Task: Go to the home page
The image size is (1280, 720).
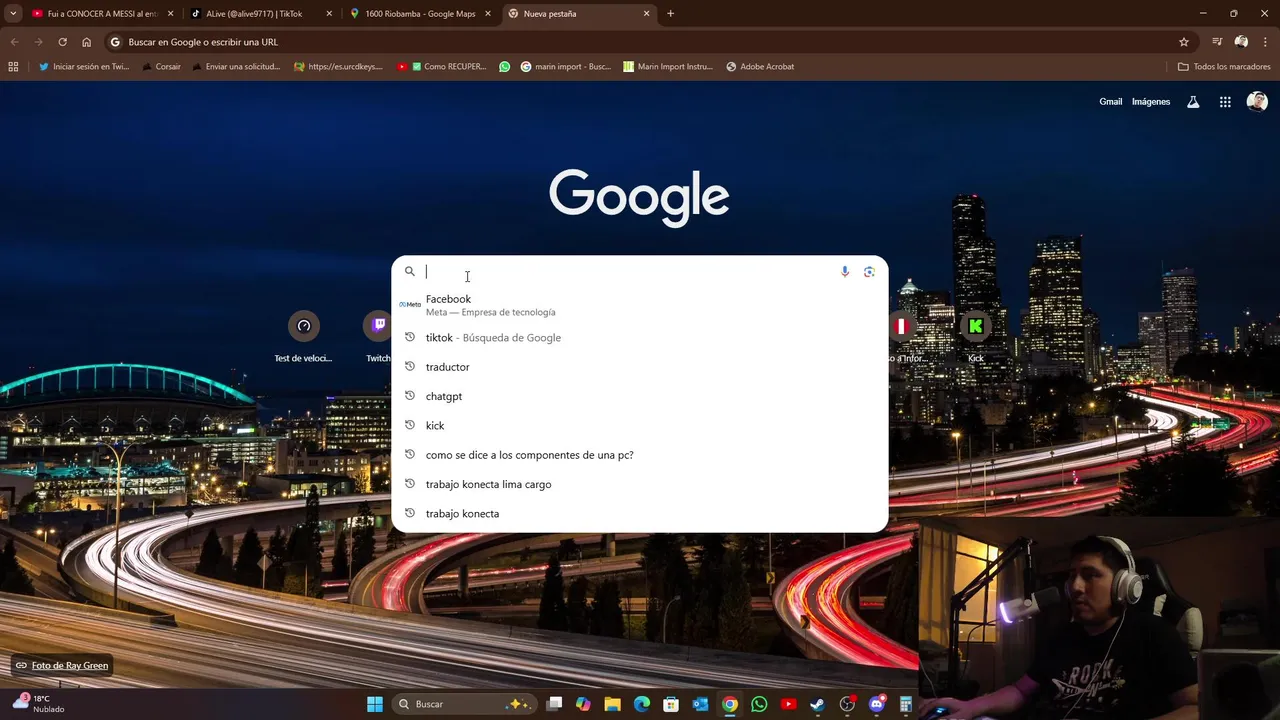Action: 86,42
